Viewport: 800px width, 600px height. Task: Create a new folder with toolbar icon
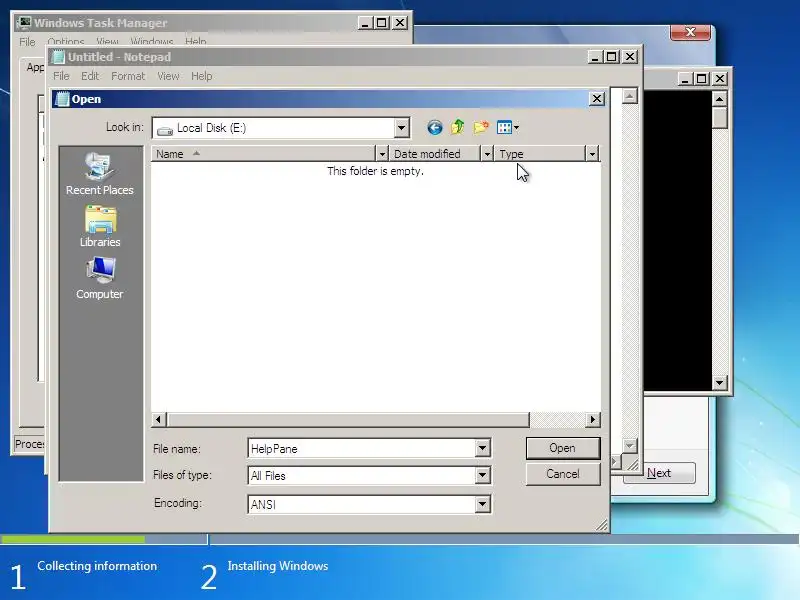pyautogui.click(x=481, y=127)
